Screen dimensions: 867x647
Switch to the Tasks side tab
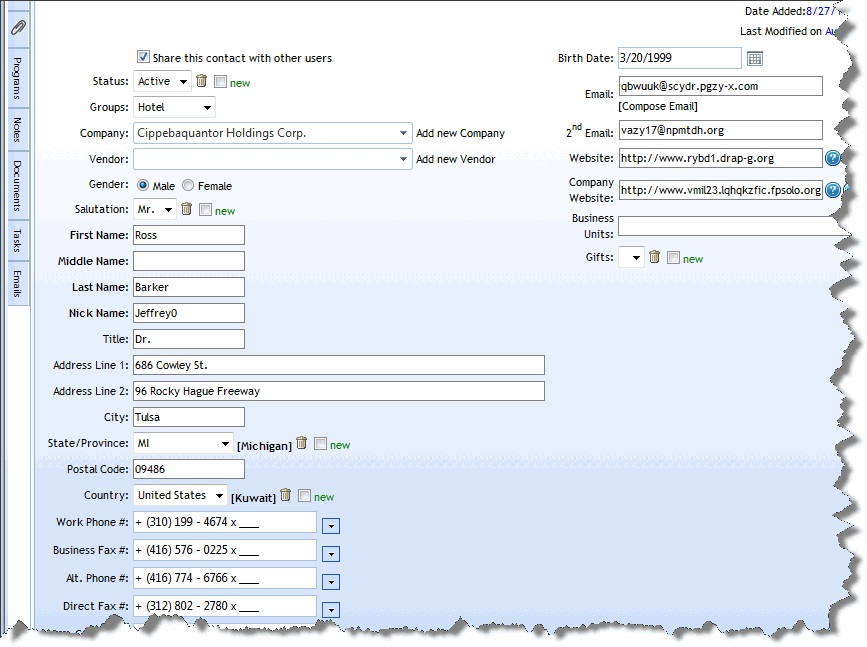coord(18,241)
